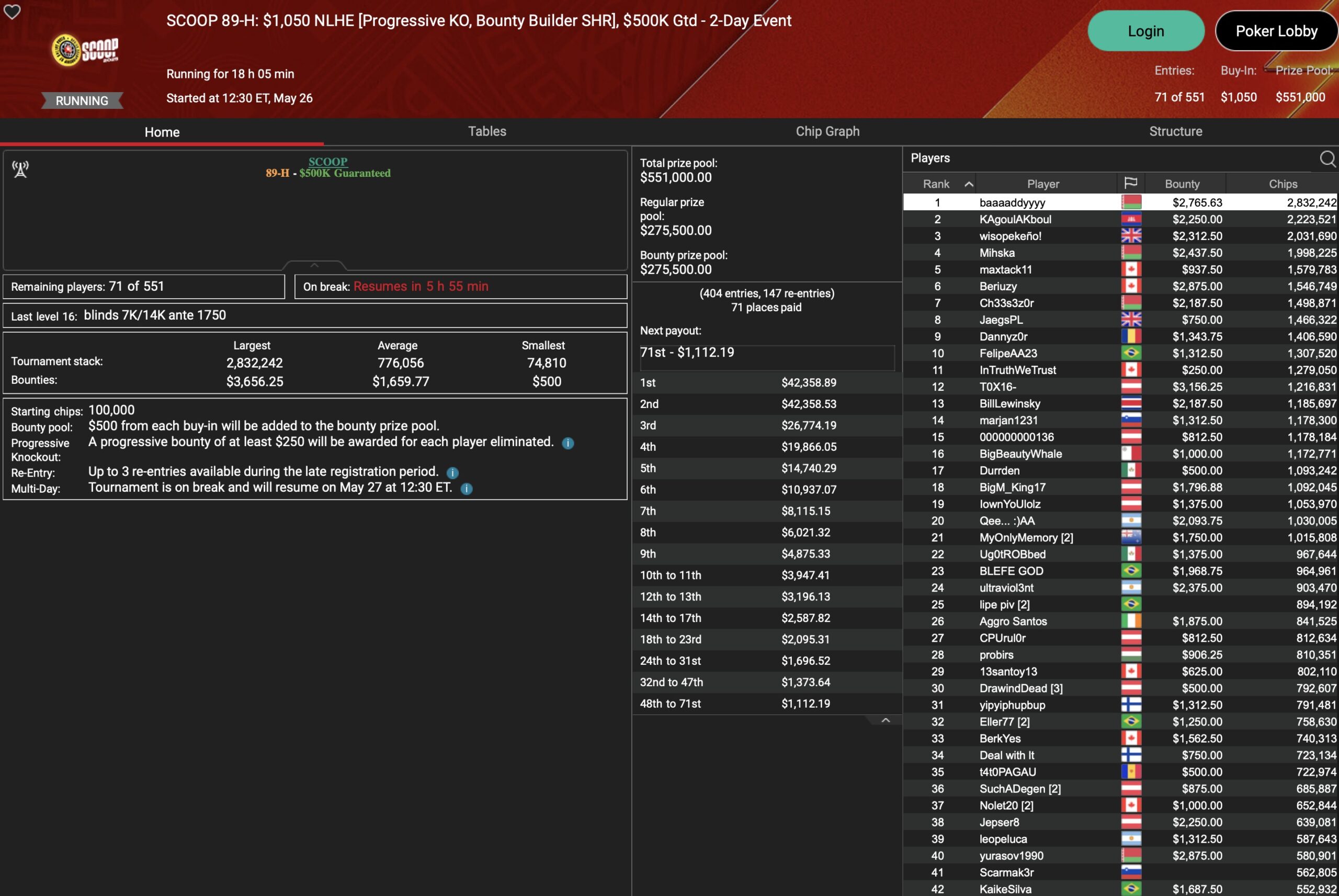Open the players search magnifier

click(x=1328, y=158)
